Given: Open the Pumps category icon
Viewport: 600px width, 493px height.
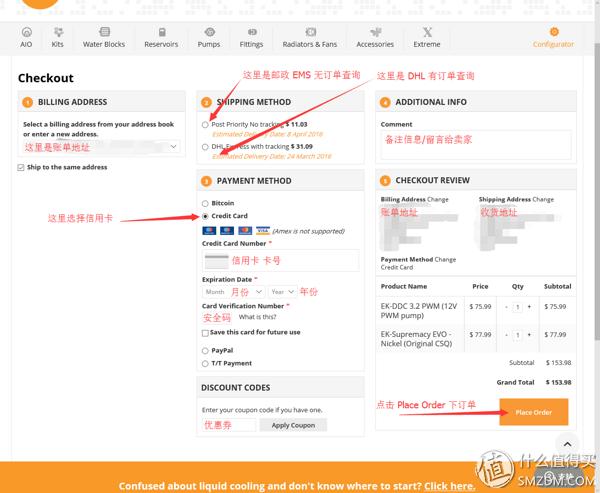Looking at the screenshot, I should [x=209, y=32].
